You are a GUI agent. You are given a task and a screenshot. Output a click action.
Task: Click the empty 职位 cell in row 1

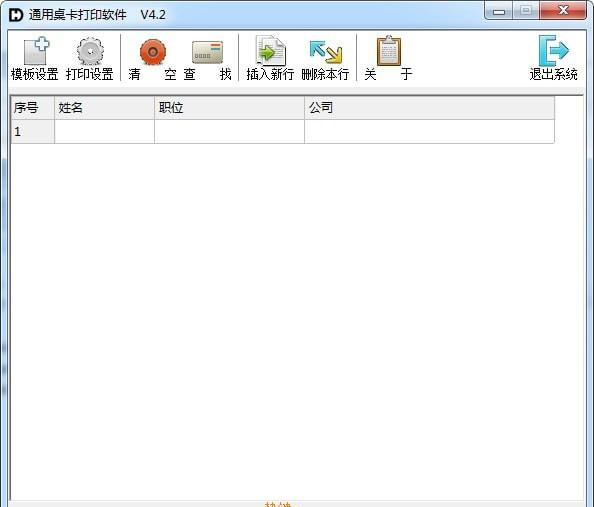point(230,131)
